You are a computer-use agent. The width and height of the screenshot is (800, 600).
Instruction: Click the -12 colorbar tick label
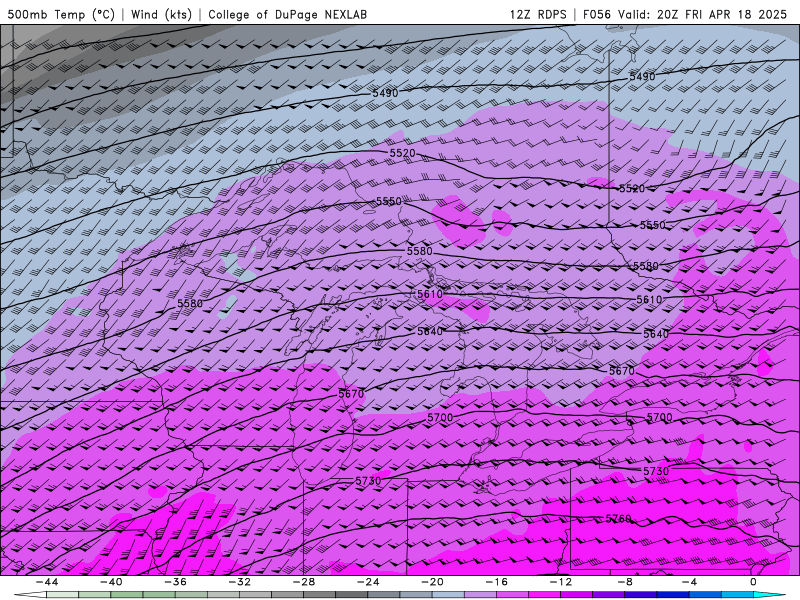(x=561, y=582)
